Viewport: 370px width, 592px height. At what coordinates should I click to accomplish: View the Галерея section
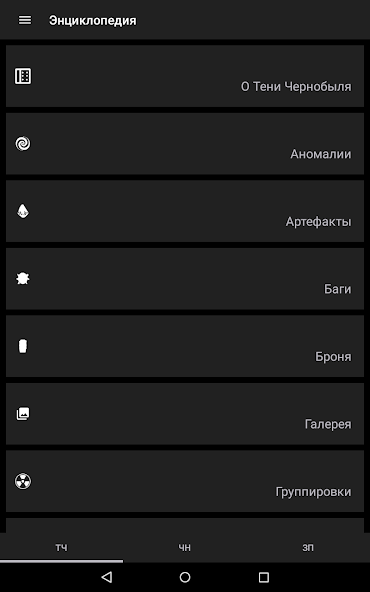pos(185,414)
